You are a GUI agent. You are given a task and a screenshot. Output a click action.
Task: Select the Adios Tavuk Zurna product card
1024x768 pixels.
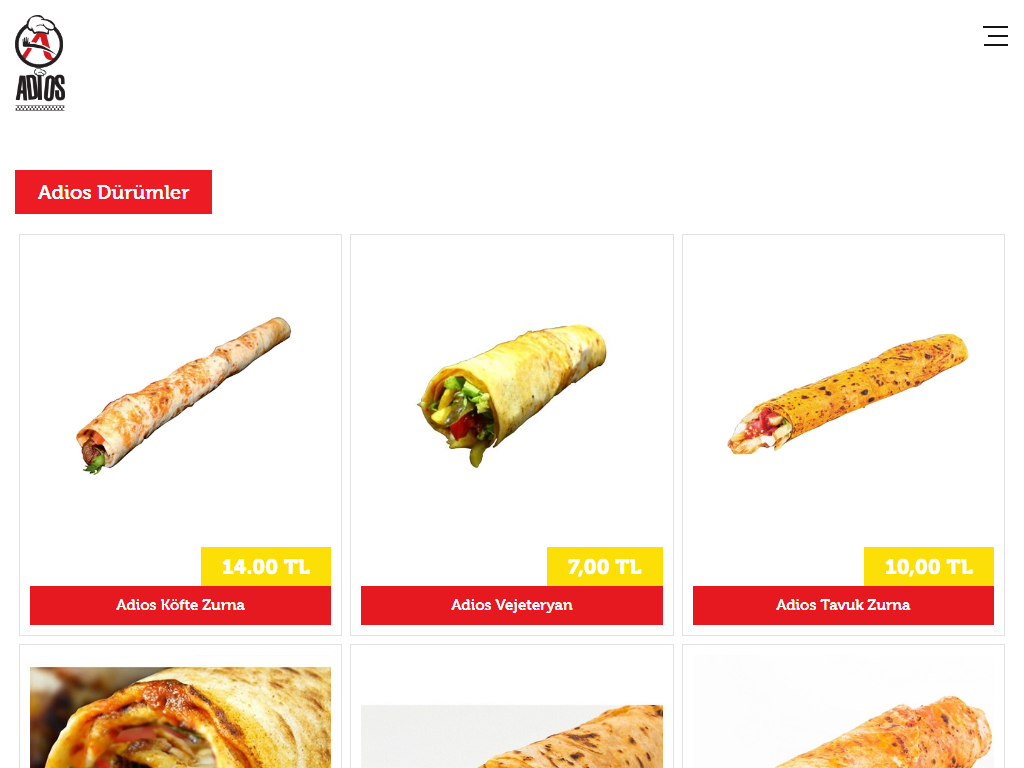point(843,435)
